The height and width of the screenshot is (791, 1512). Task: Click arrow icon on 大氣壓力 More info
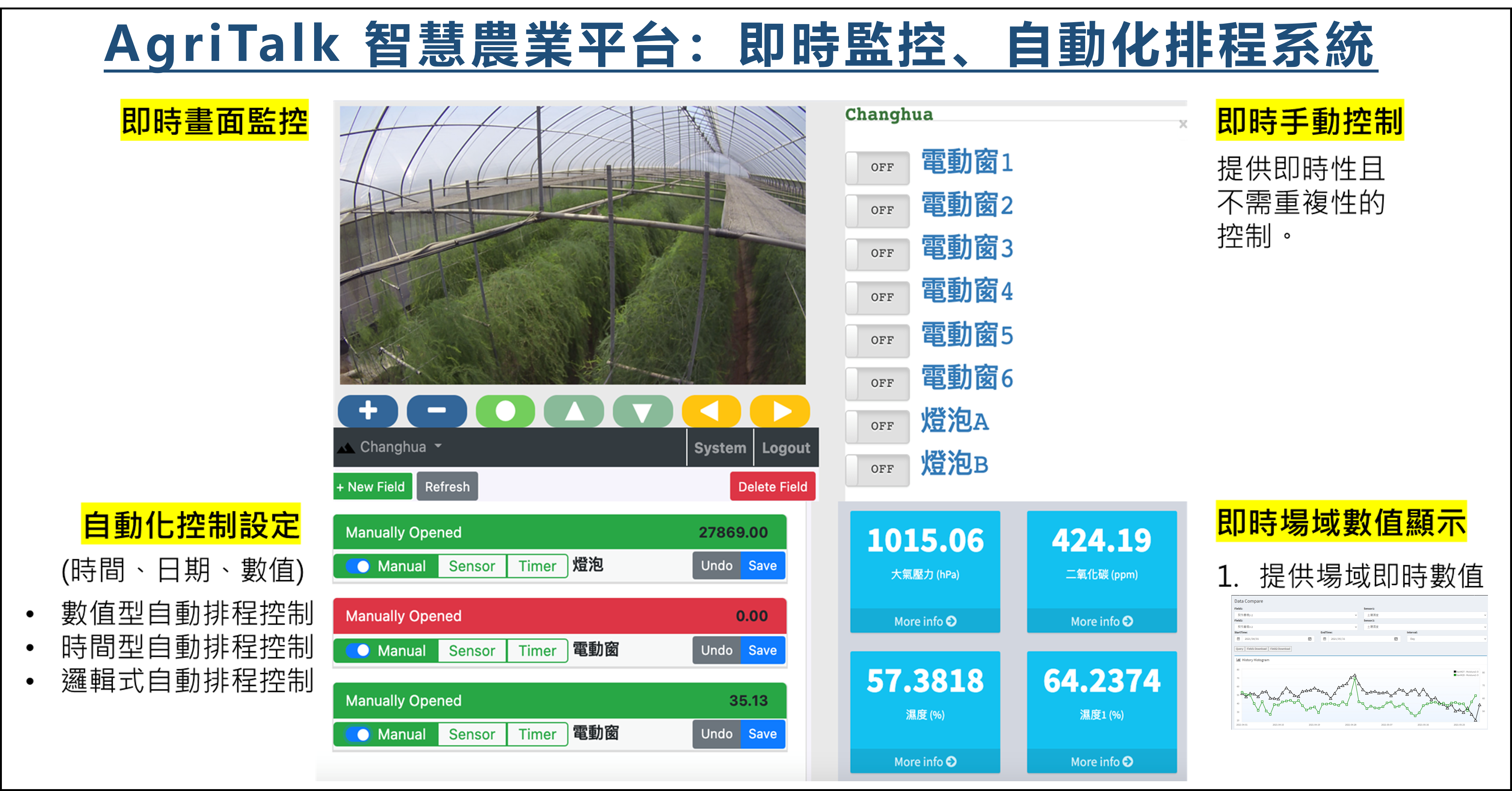(x=951, y=621)
